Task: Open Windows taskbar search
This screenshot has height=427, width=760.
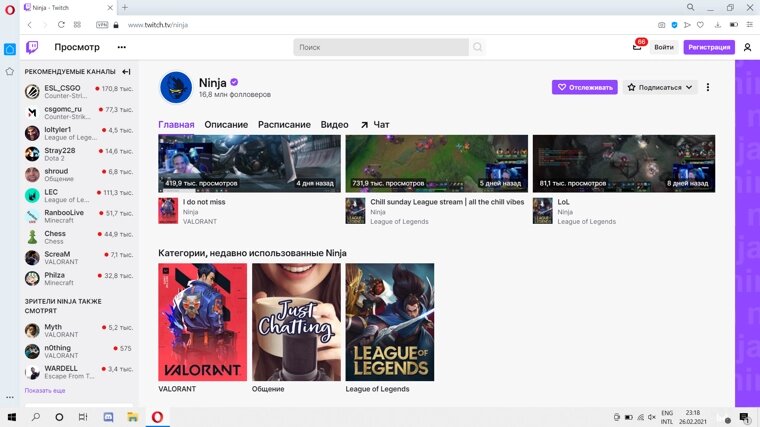Action: [x=35, y=417]
